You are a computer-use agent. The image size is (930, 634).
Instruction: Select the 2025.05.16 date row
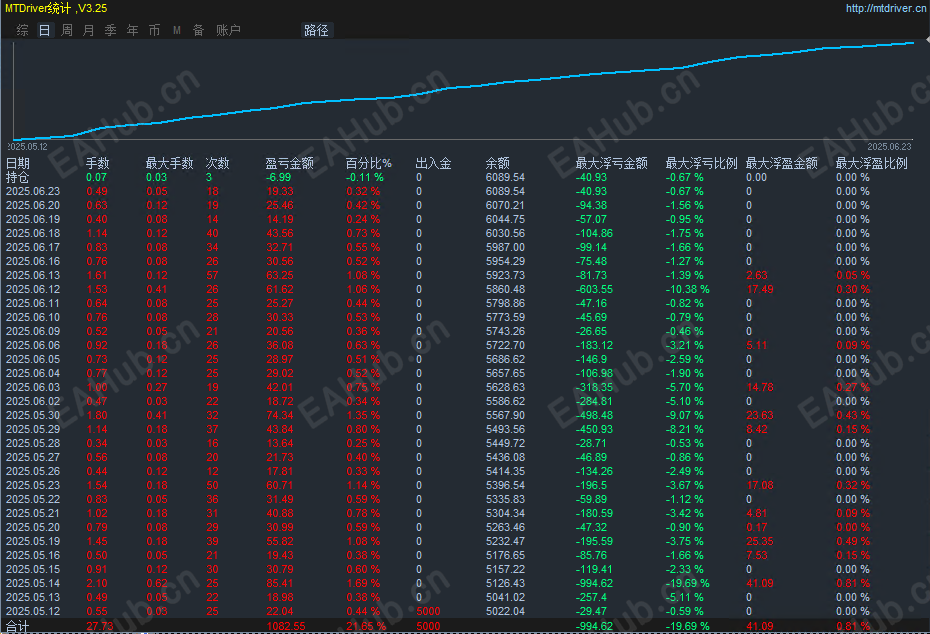(33, 555)
